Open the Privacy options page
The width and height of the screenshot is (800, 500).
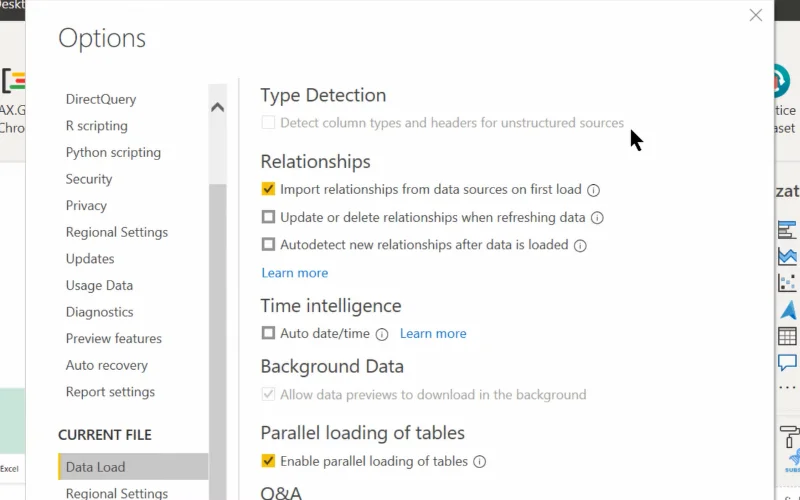(86, 206)
